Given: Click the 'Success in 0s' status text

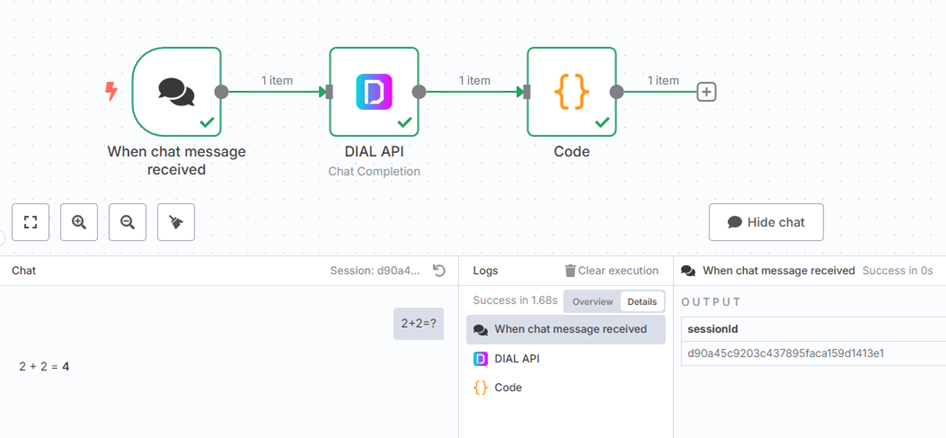Looking at the screenshot, I should pos(898,270).
